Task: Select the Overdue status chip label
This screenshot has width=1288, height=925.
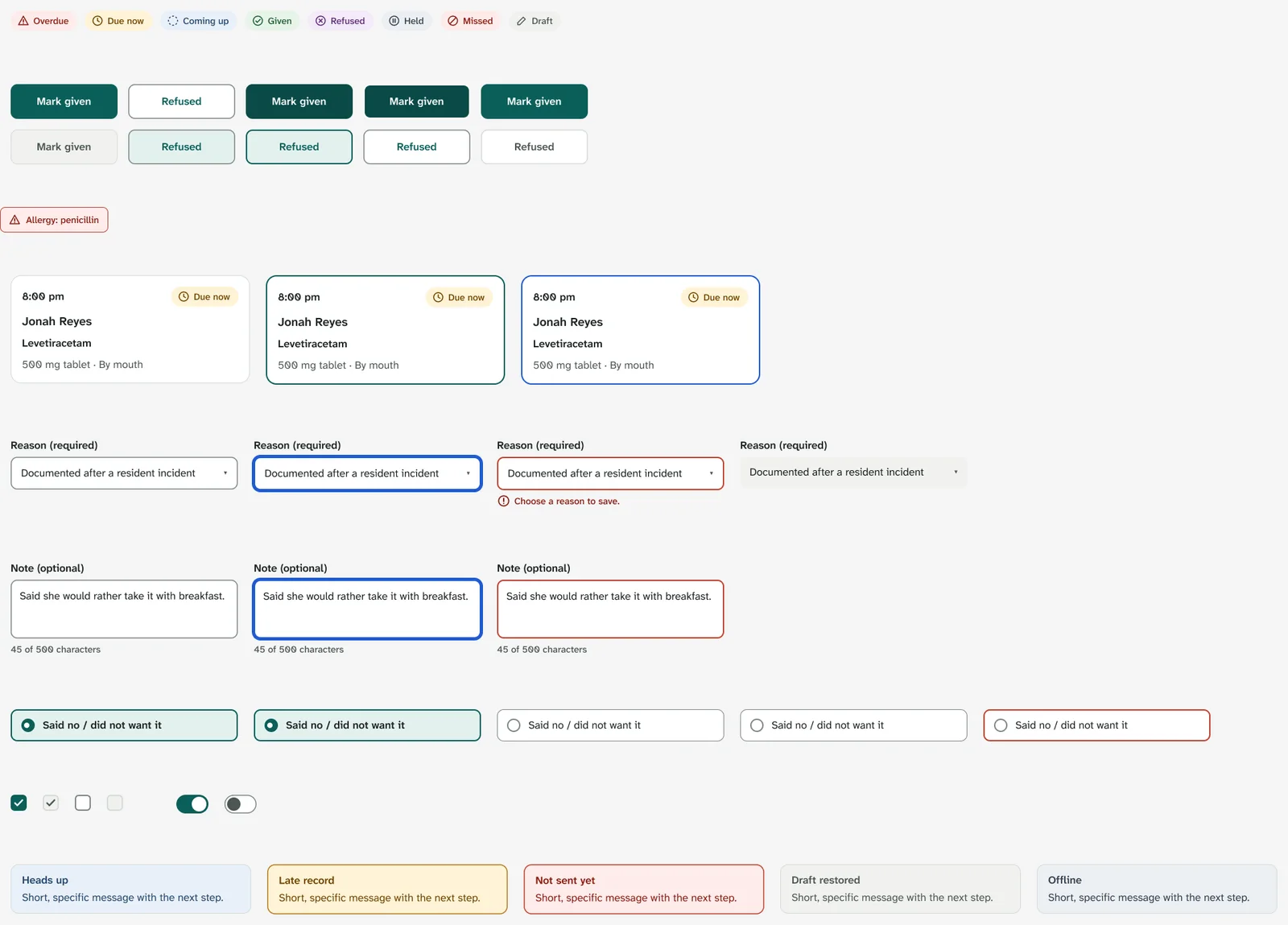Action: click(x=51, y=21)
